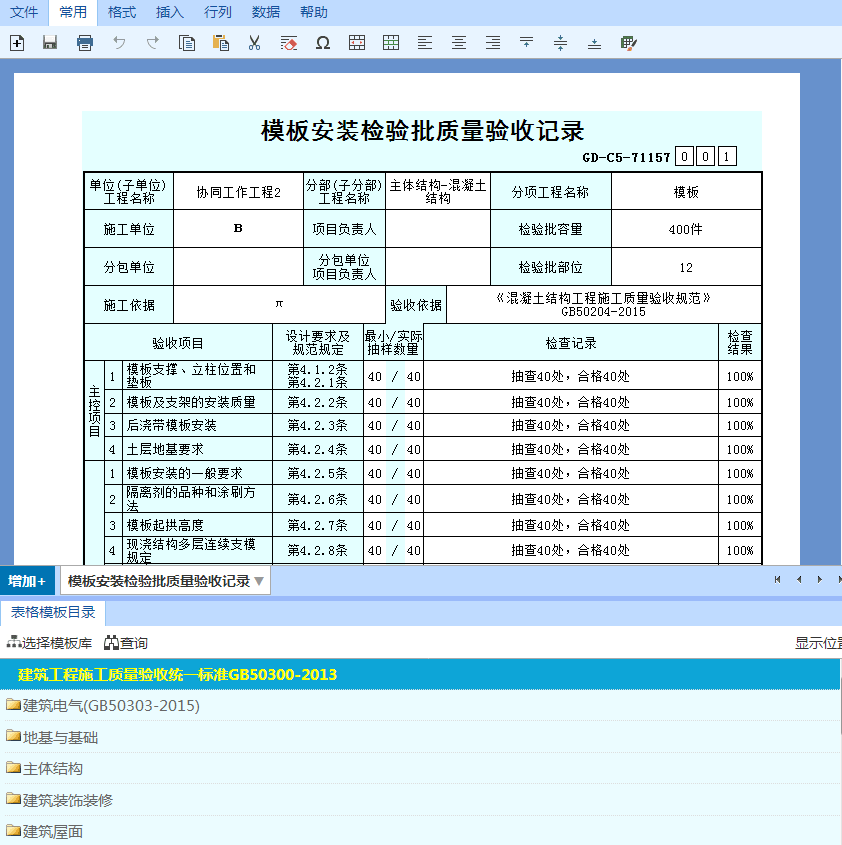The width and height of the screenshot is (842, 845).
Task: Click 抽查40处 record for 模板及支架的安装质量
Action: coord(570,402)
